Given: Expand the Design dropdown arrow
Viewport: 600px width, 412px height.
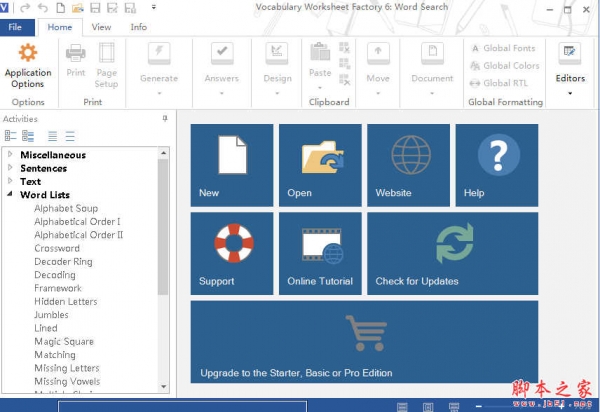Looking at the screenshot, I should 277,93.
